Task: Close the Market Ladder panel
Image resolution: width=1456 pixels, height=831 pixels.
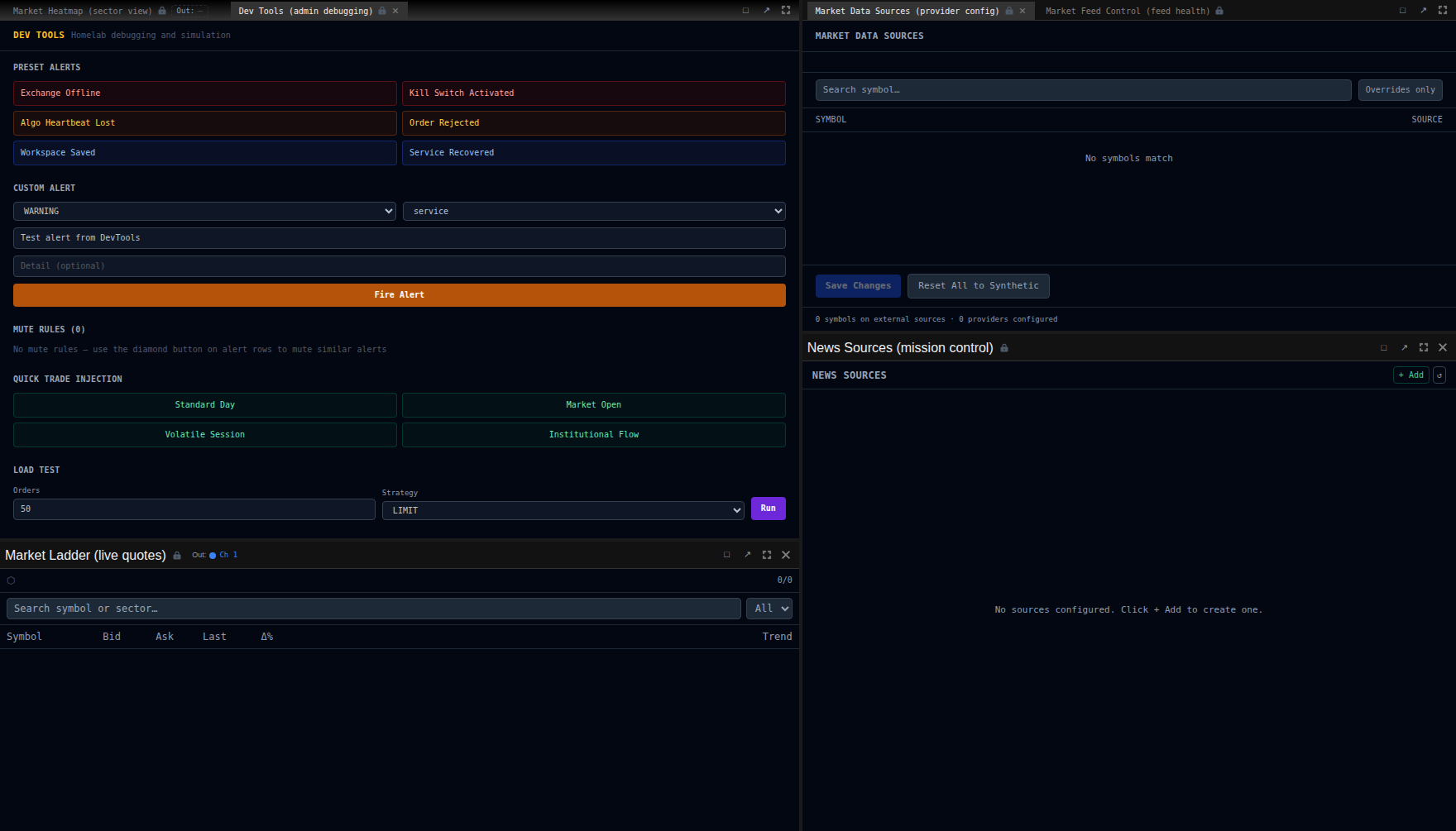Action: pos(786,555)
